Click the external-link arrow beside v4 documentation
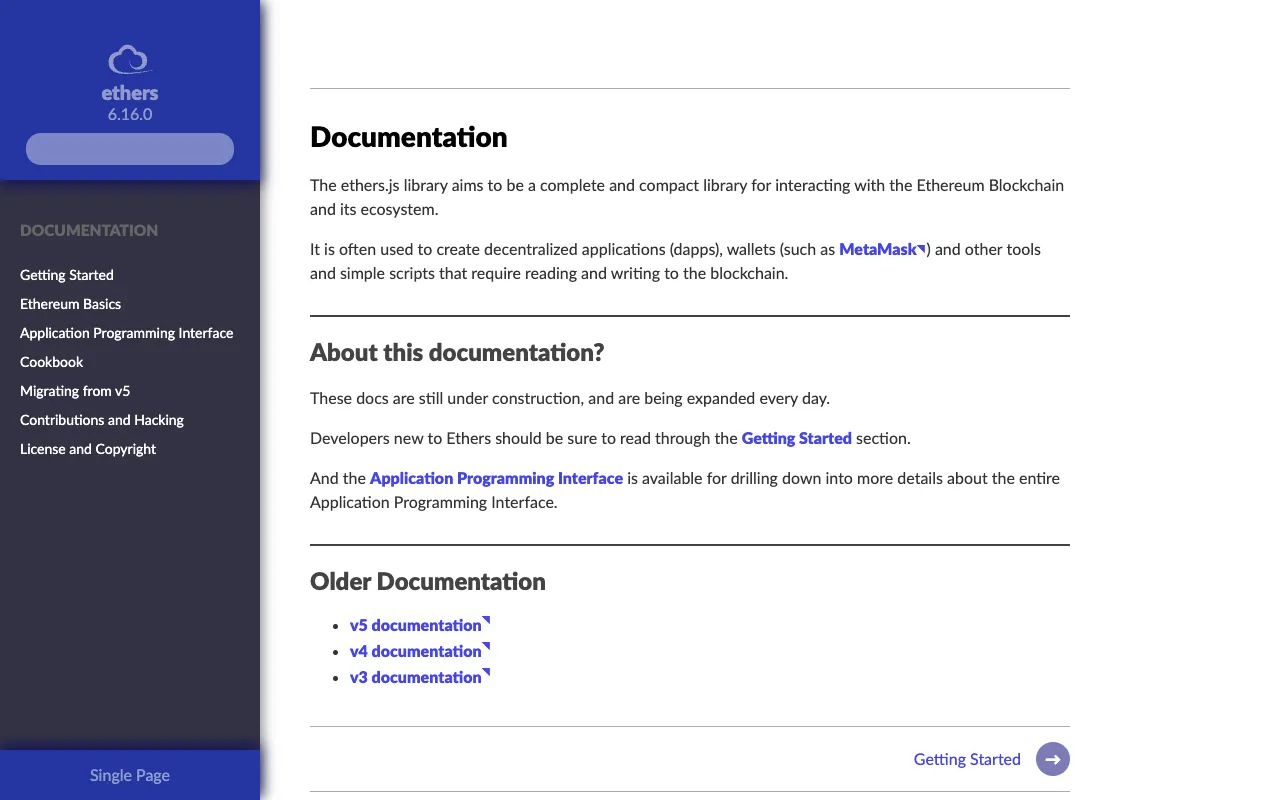The width and height of the screenshot is (1280, 800). (486, 645)
